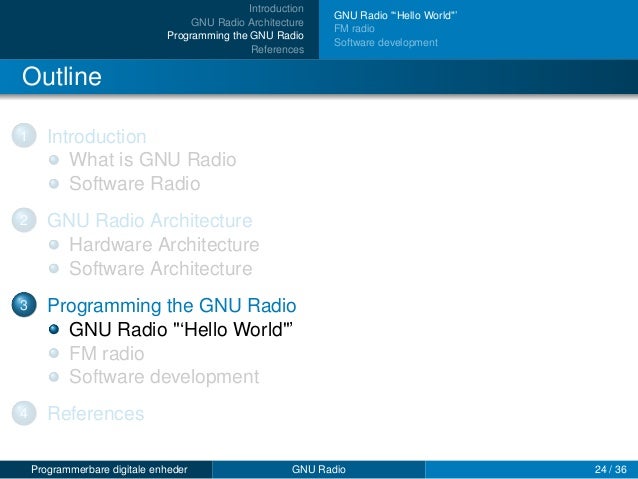Click GNU Radio title in footer
This screenshot has width=638, height=479.
point(319,470)
